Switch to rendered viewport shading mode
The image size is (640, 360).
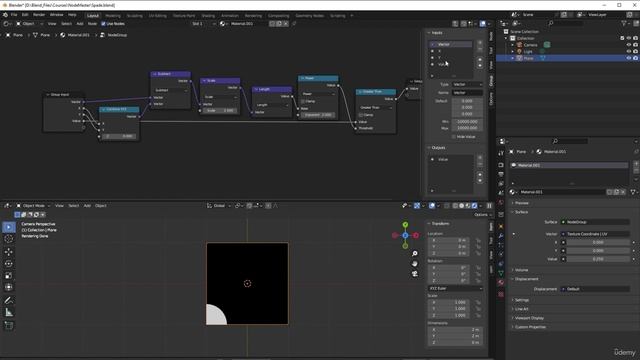click(x=474, y=206)
